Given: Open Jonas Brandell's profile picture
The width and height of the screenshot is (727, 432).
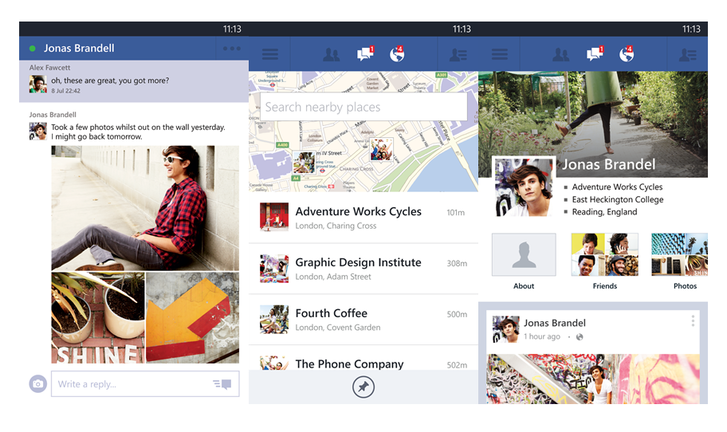Looking at the screenshot, I should (x=523, y=187).
